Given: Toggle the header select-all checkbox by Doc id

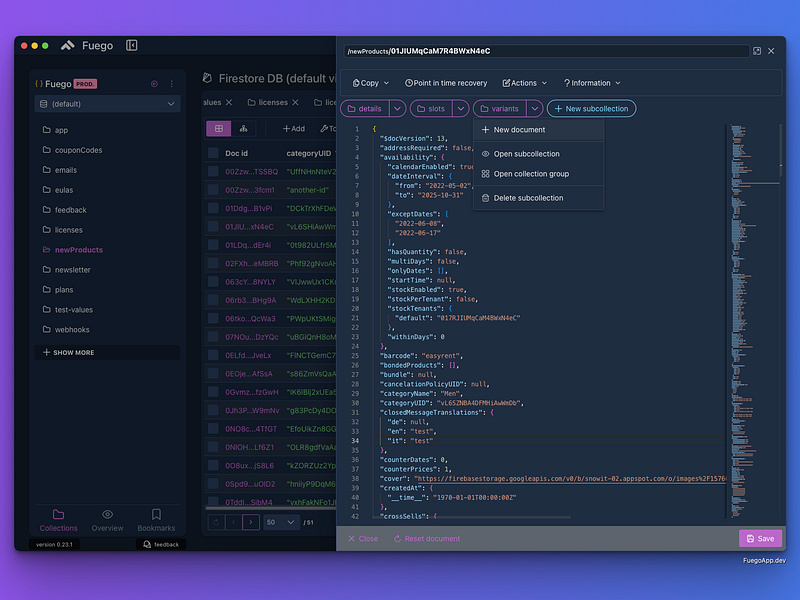Looking at the screenshot, I should [213, 153].
